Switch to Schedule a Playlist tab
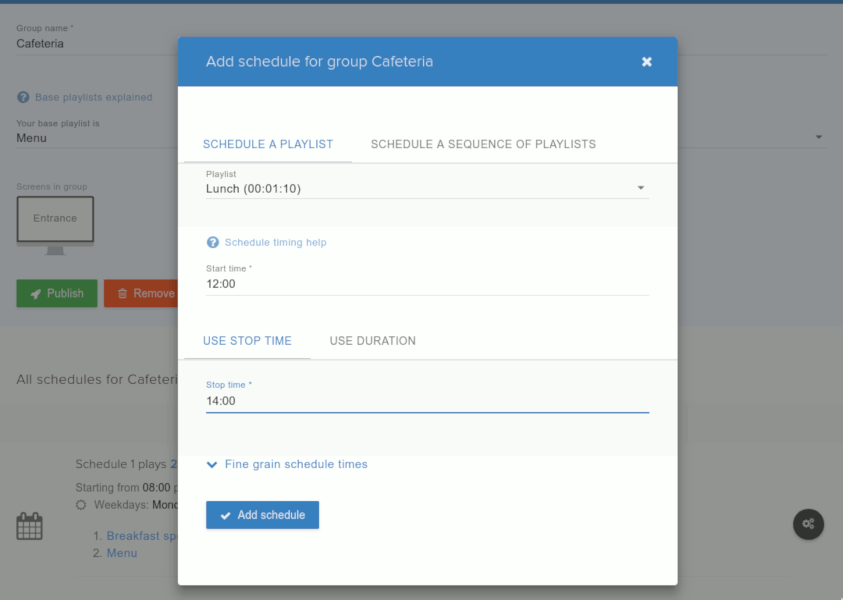Image resolution: width=843 pixels, height=600 pixels. [x=268, y=144]
